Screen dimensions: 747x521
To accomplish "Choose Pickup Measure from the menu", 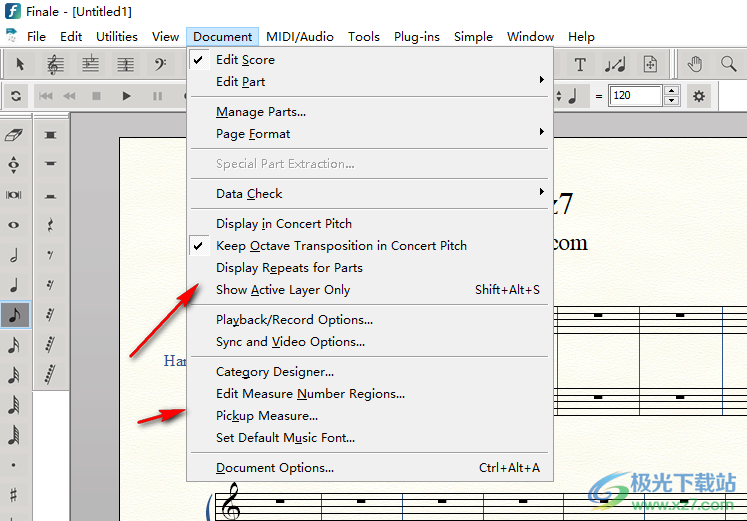I will tap(267, 416).
